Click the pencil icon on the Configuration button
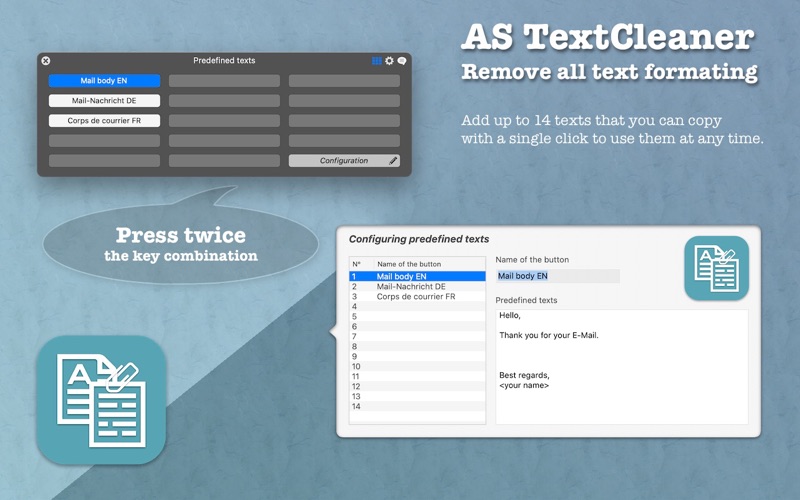The height and width of the screenshot is (500, 800). coord(393,161)
